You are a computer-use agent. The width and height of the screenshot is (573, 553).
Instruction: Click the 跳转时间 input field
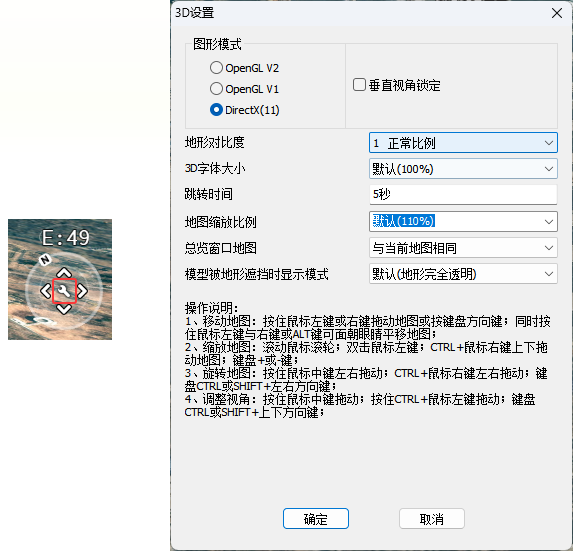463,194
